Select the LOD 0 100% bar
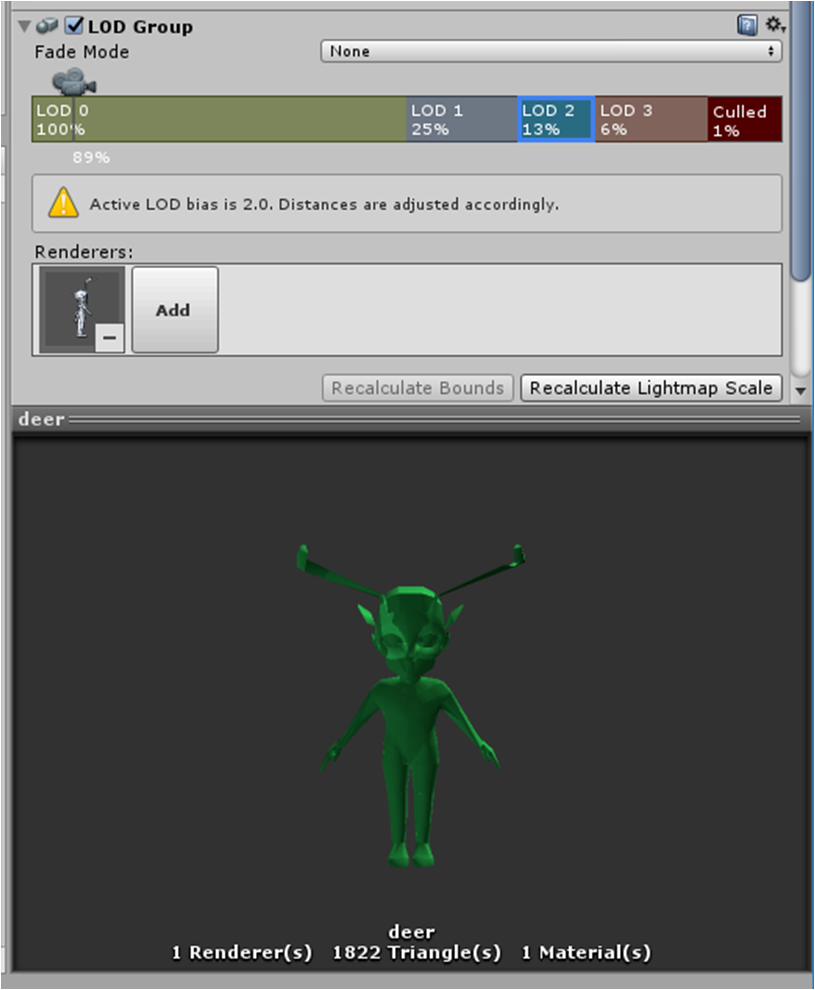This screenshot has height=990, width=815. click(219, 119)
